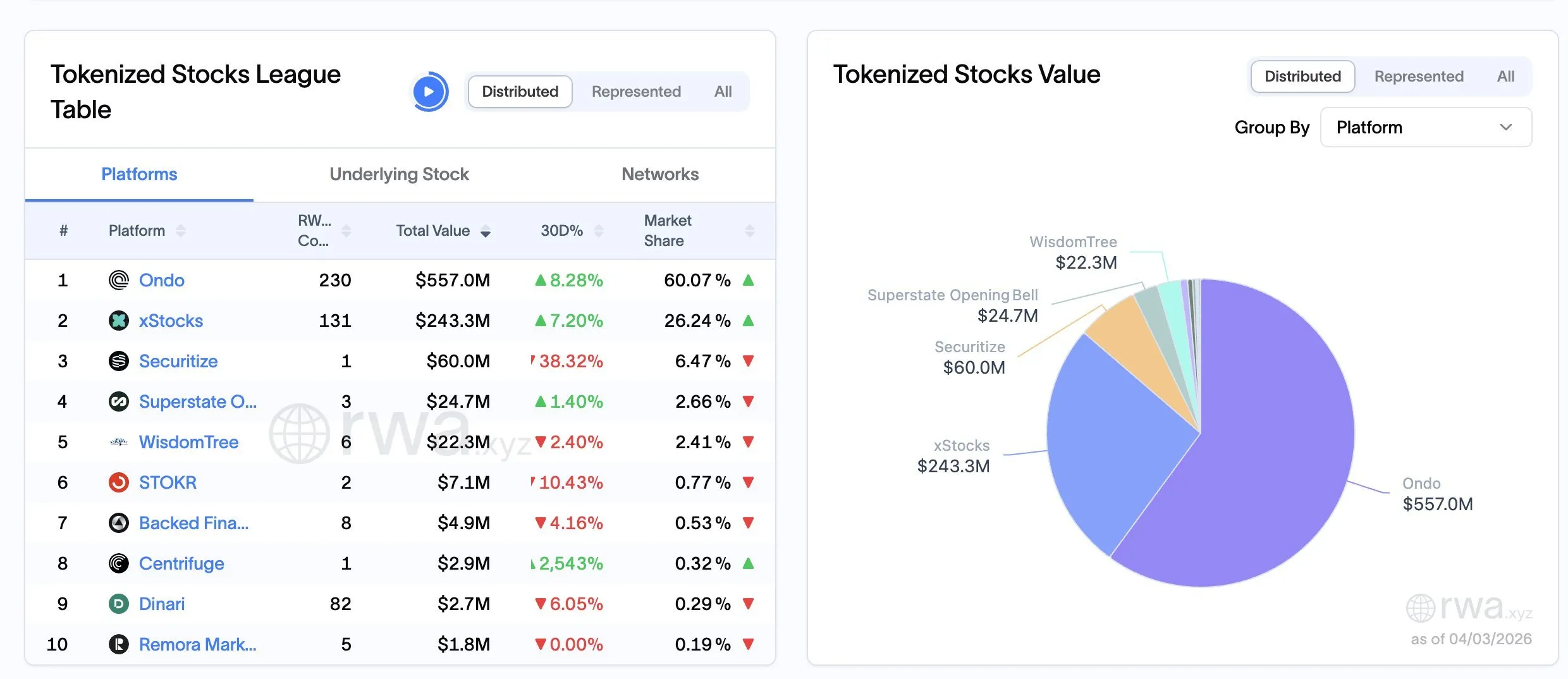Viewport: 1568px width, 679px height.
Task: Click the Centrifuge logo icon
Action: 118,563
